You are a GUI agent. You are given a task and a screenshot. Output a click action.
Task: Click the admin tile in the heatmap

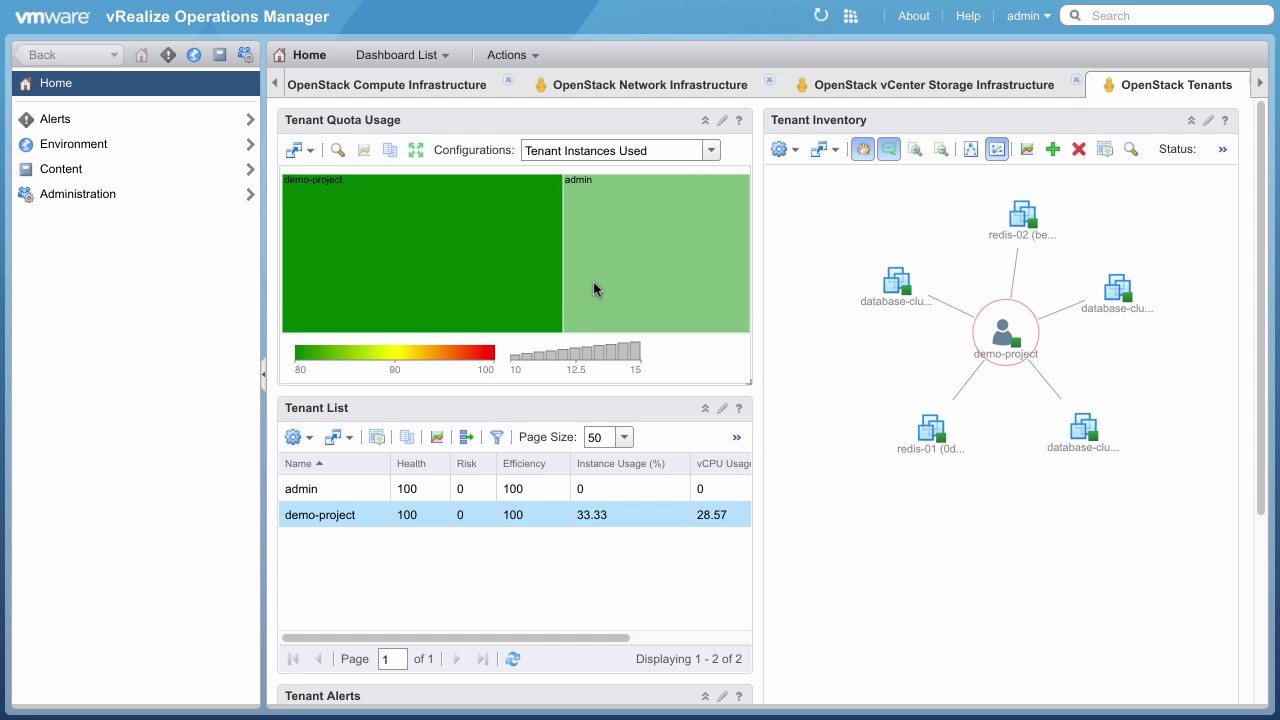click(656, 253)
